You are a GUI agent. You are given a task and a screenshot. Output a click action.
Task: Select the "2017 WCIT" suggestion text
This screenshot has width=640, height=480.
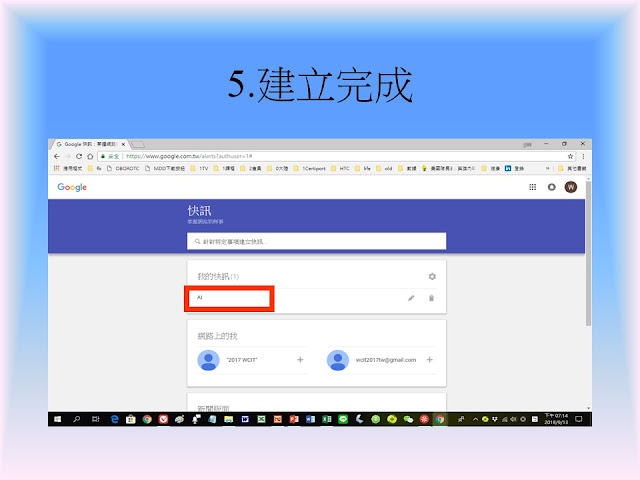pyautogui.click(x=242, y=360)
